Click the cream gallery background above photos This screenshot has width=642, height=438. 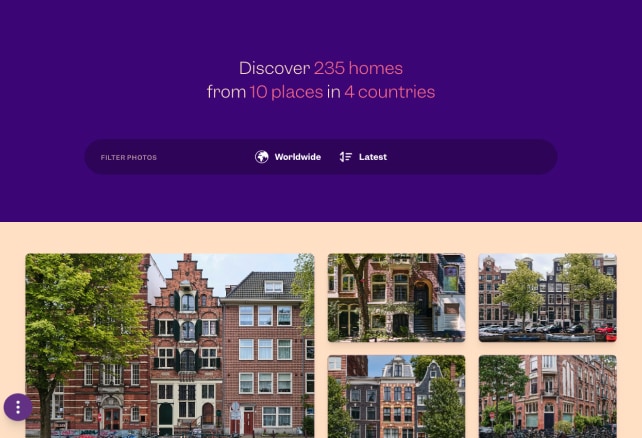point(320,237)
